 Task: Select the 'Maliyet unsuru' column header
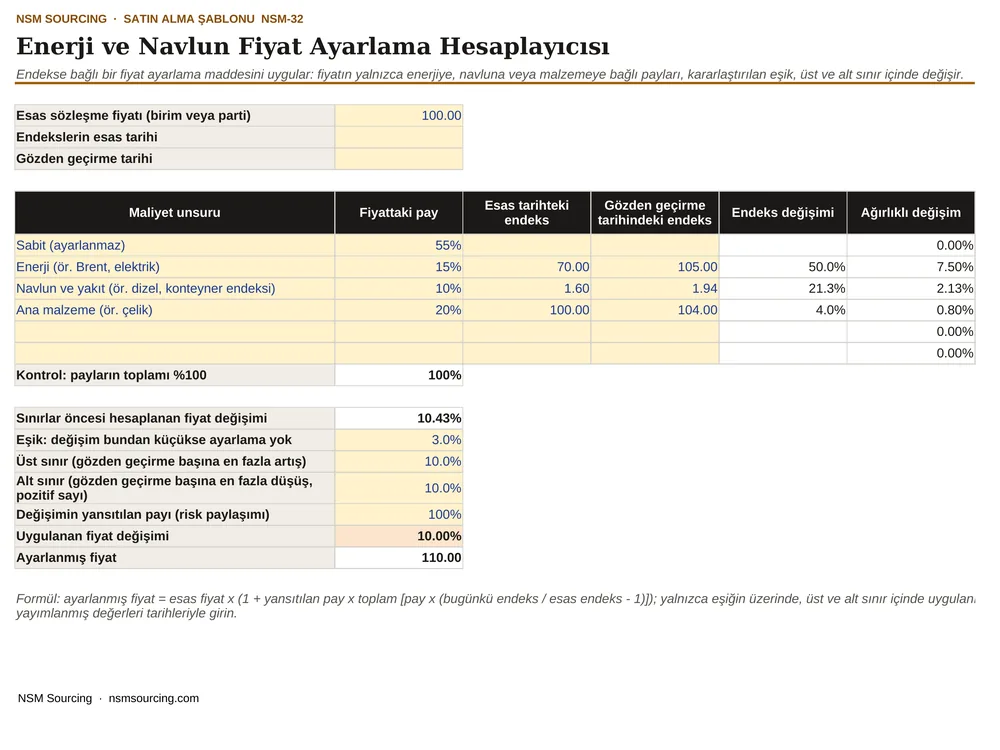pyautogui.click(x=175, y=212)
